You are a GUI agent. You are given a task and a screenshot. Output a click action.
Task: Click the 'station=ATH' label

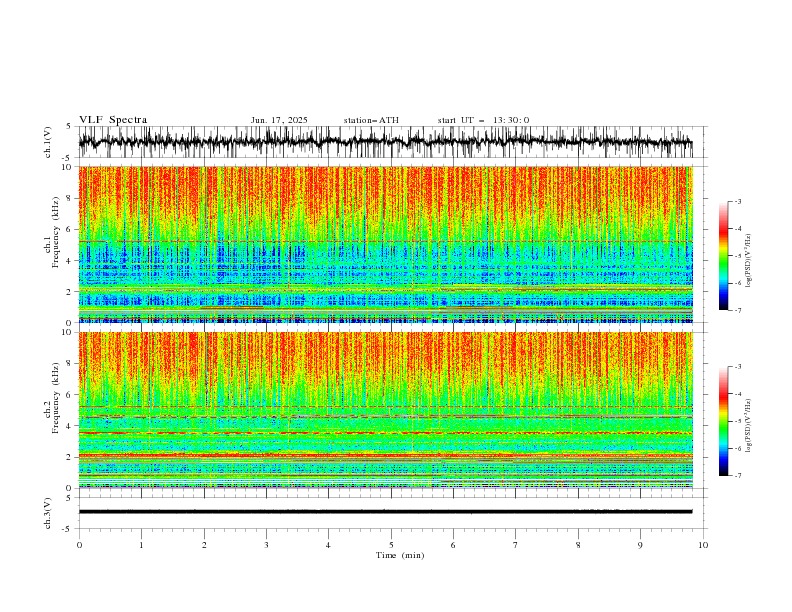coord(371,120)
